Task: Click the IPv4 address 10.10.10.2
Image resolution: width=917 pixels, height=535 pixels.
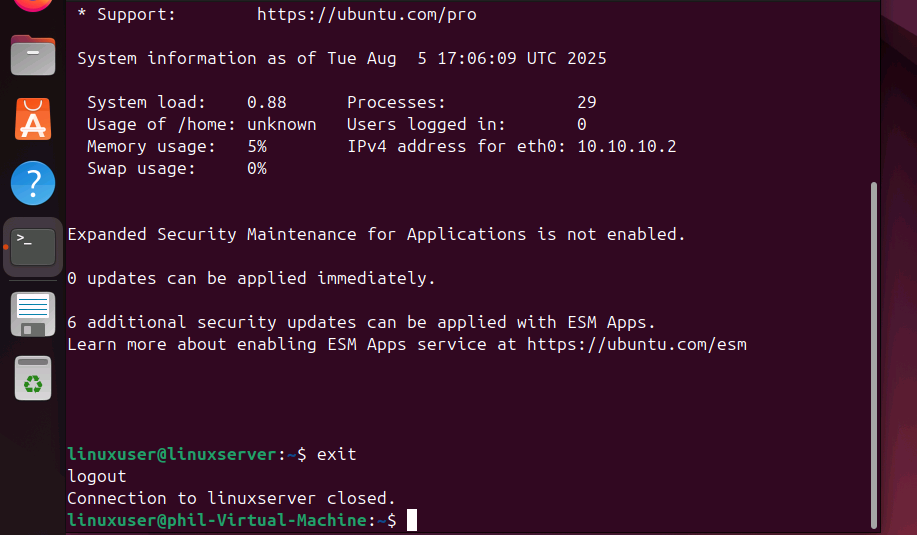Action: click(626, 146)
